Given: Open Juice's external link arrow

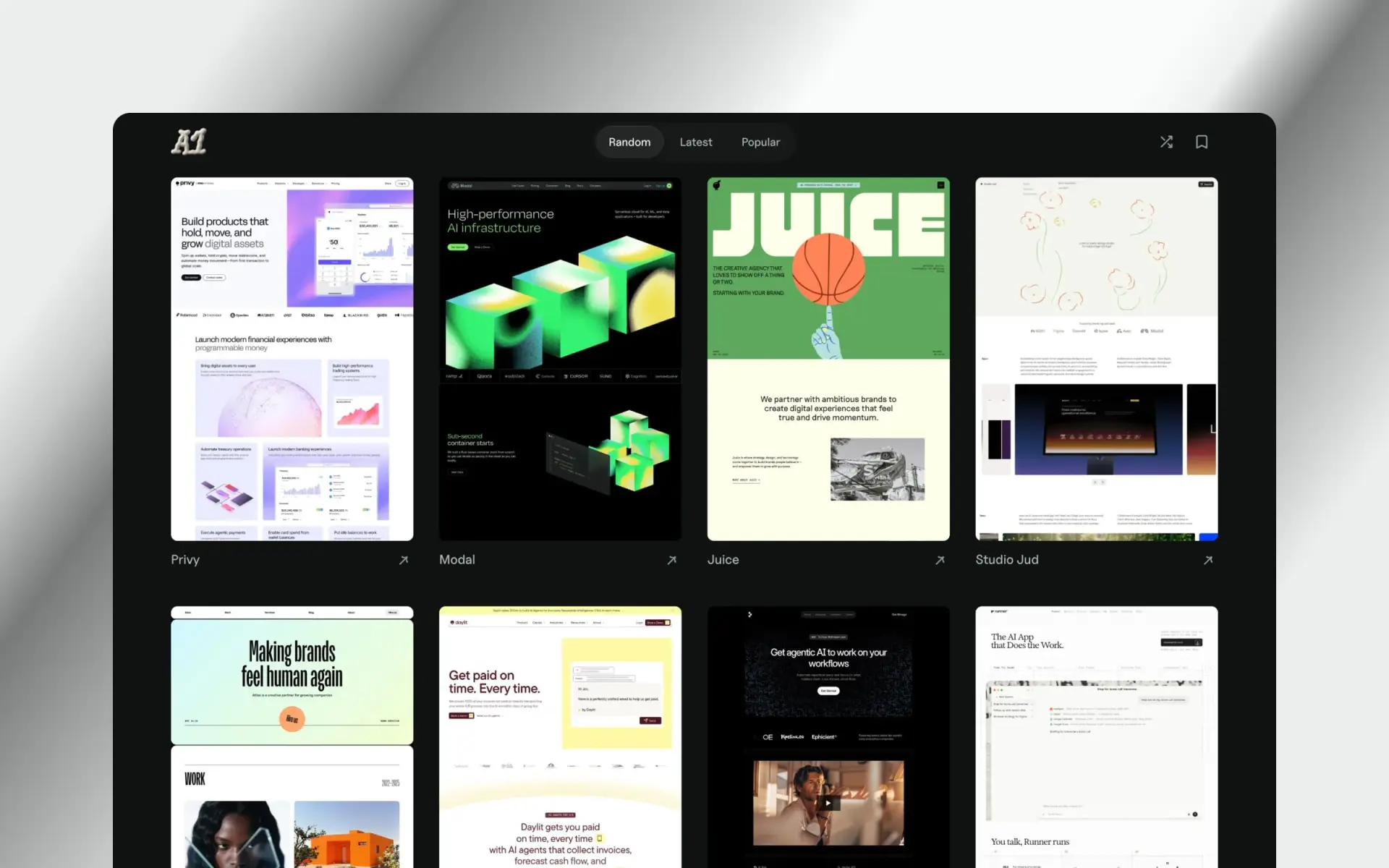Looking at the screenshot, I should (x=940, y=560).
